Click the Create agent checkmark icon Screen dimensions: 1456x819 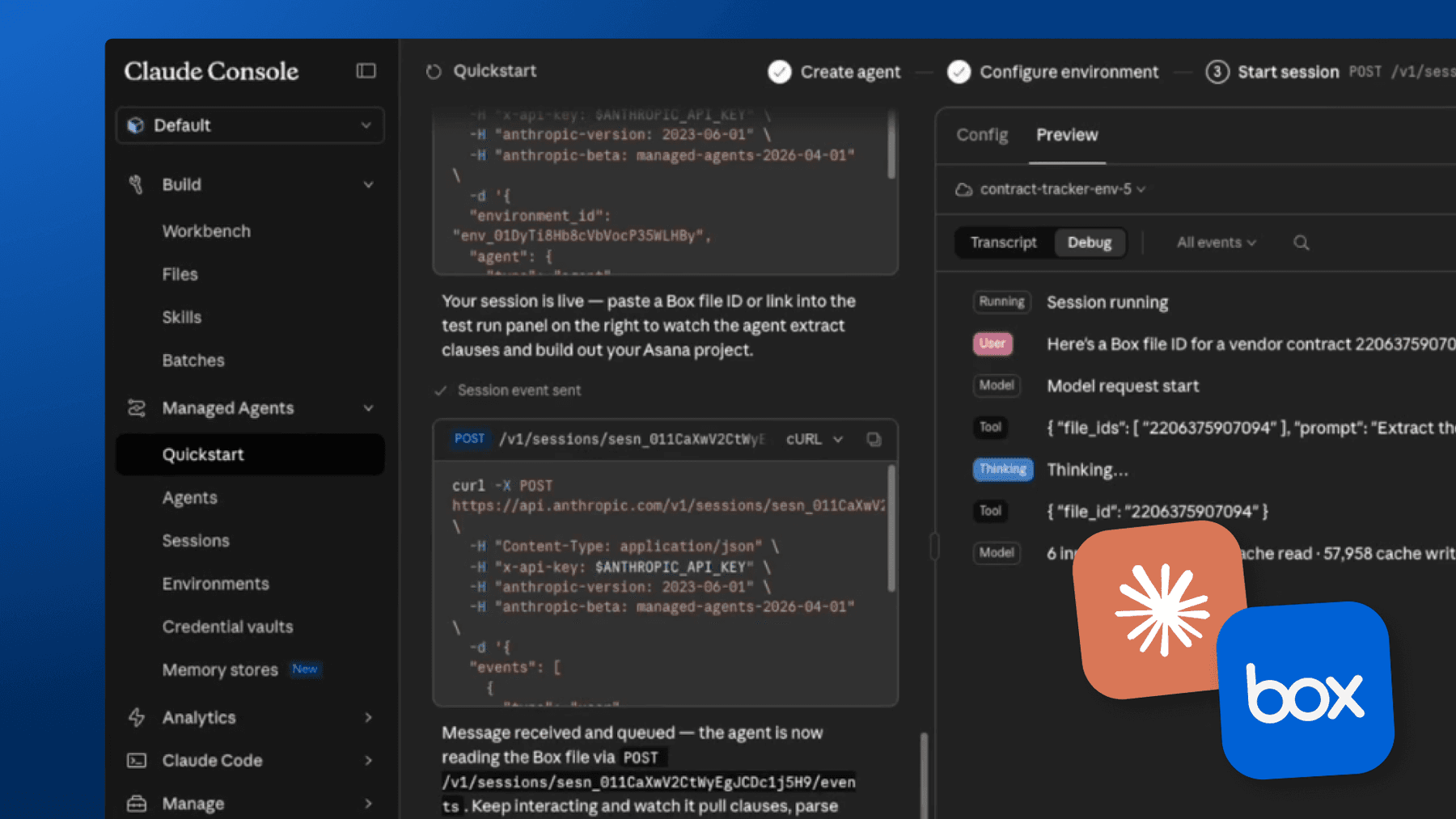[x=780, y=72]
